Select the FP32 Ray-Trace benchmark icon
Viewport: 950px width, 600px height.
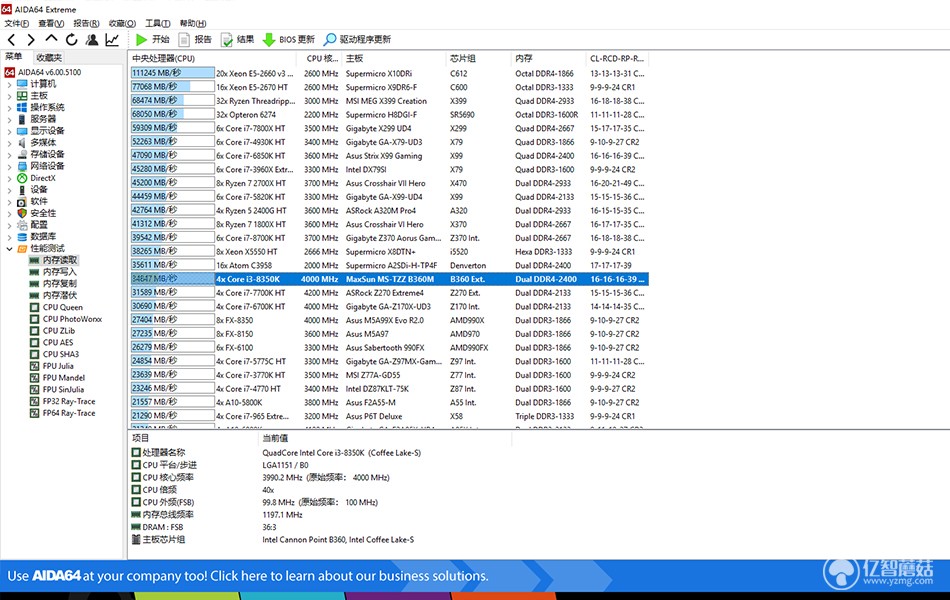tap(35, 401)
